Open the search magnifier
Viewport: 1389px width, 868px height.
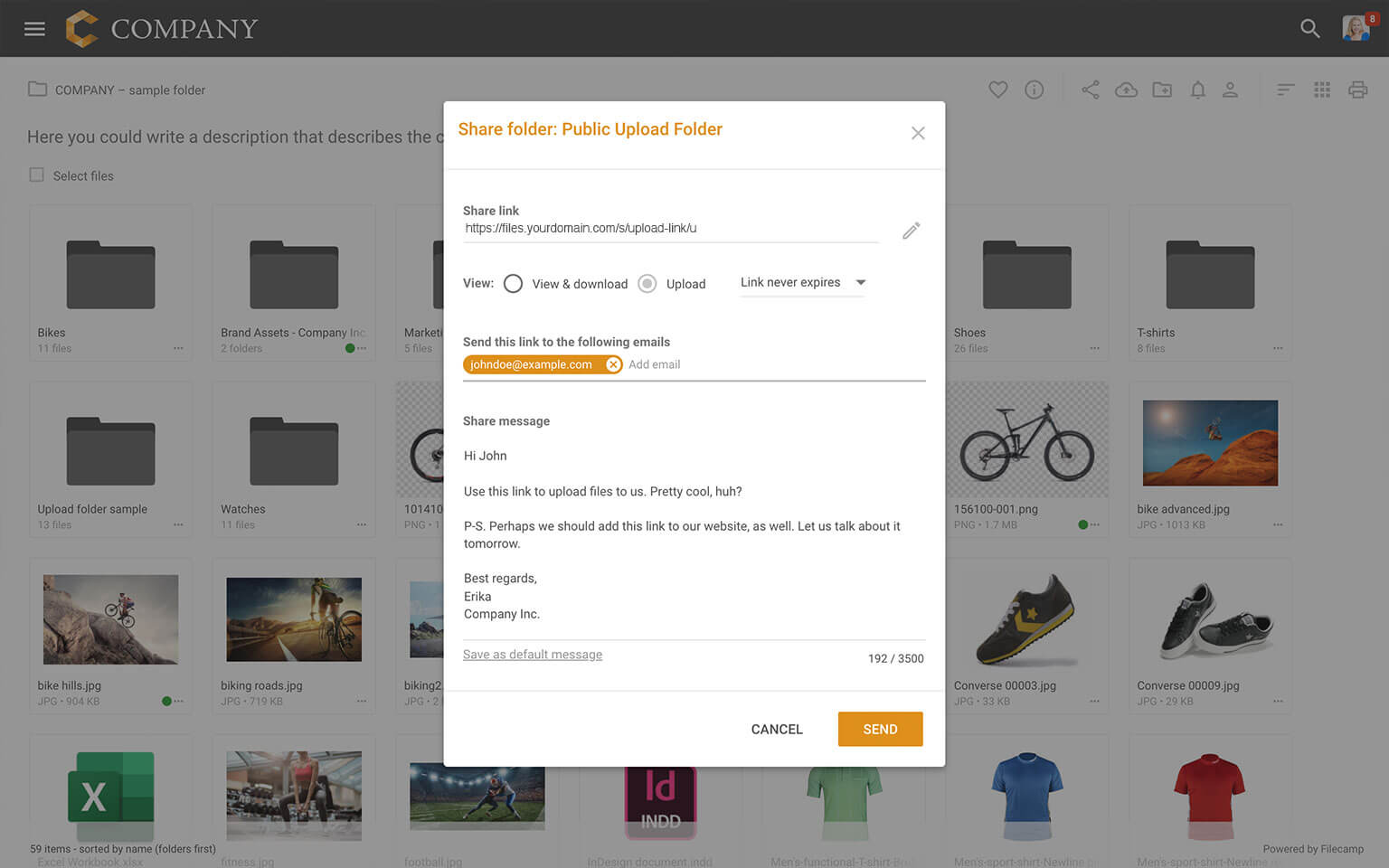1309,29
